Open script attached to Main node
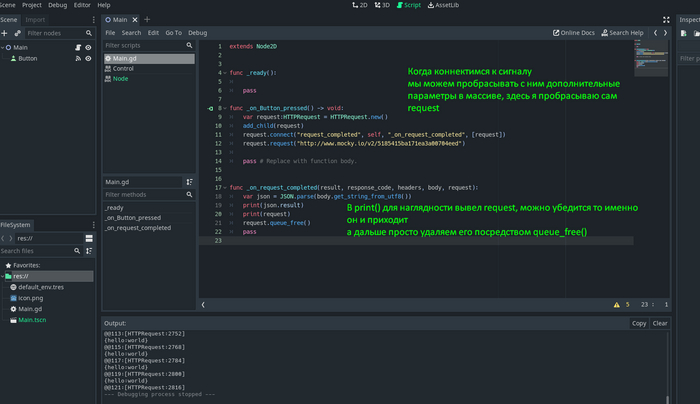Screen dimensions: 700x404 click(x=76, y=47)
